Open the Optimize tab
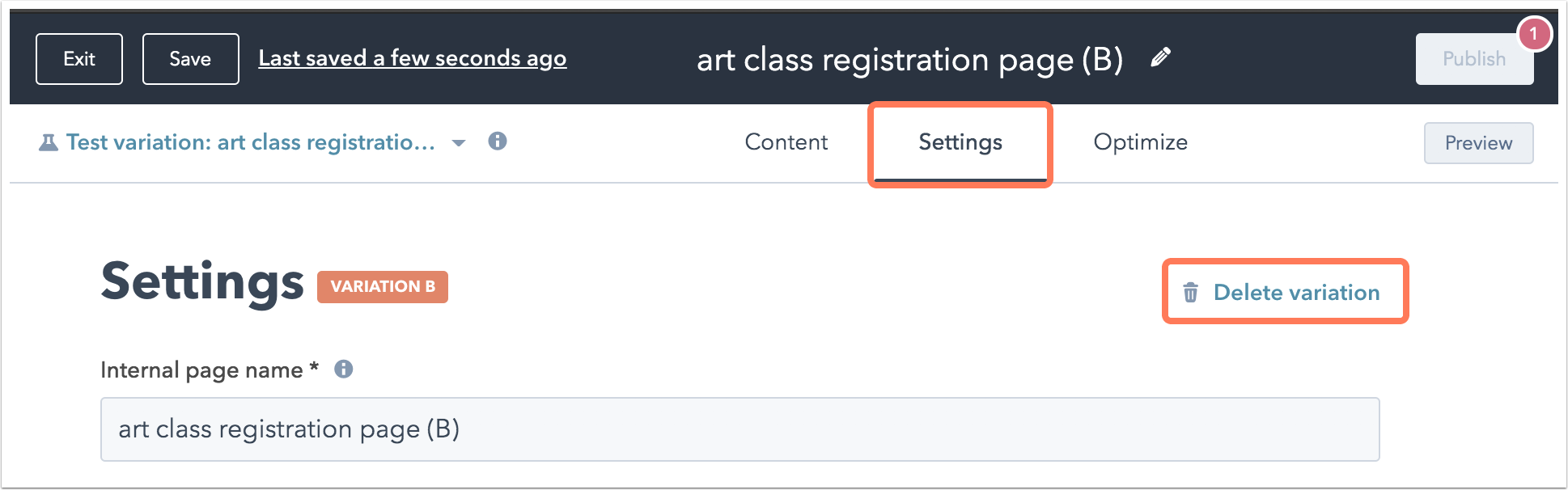Image resolution: width=1568 pixels, height=490 pixels. [1141, 142]
